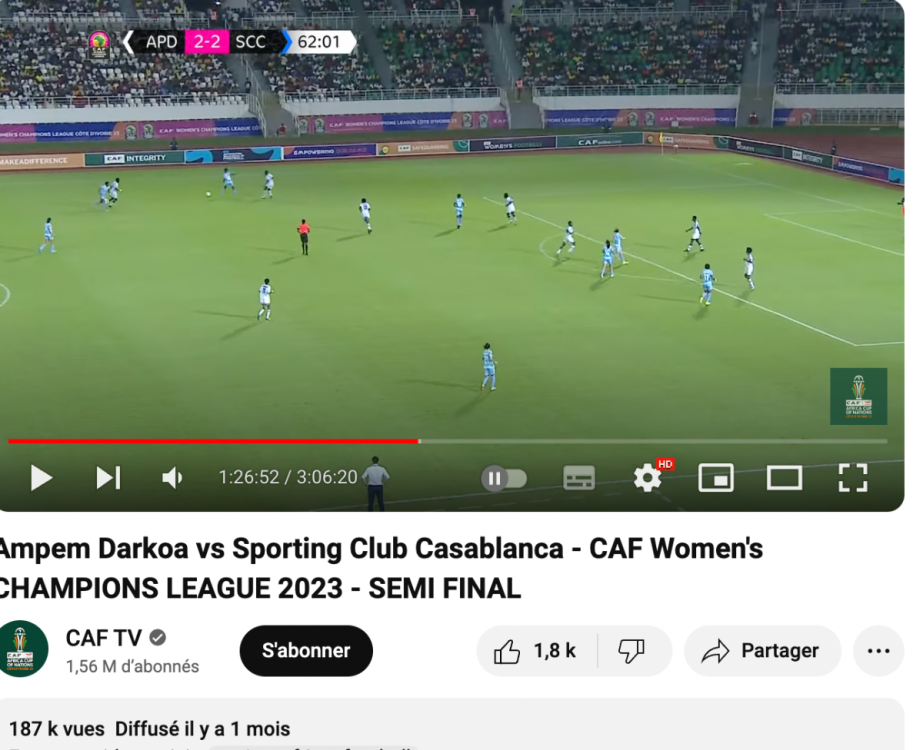Open video settings gear icon
This screenshot has width=923, height=750.
[x=648, y=477]
